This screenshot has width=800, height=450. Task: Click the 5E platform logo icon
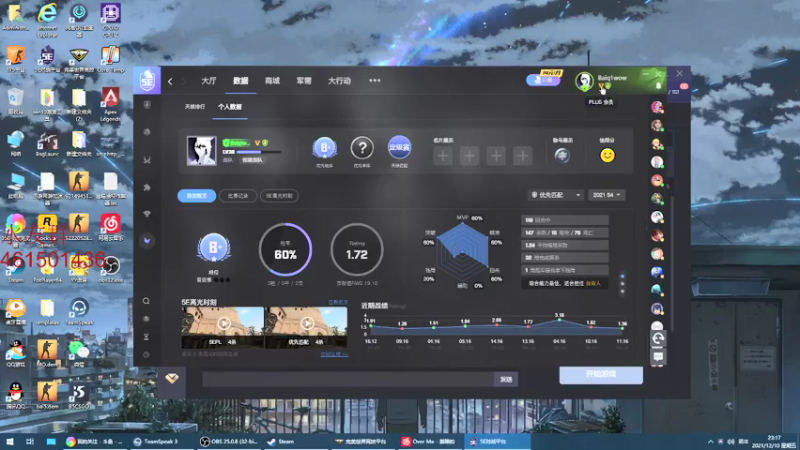147,81
